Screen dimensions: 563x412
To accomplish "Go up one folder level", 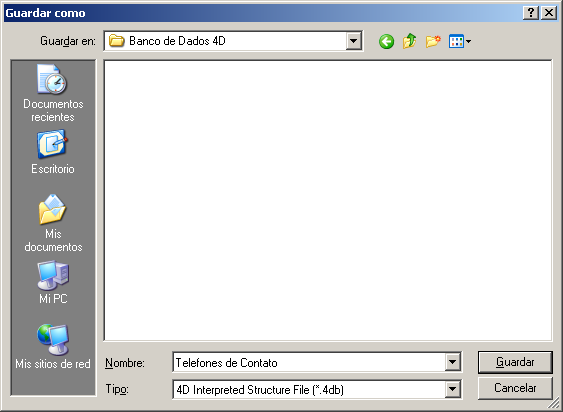I will pos(409,41).
